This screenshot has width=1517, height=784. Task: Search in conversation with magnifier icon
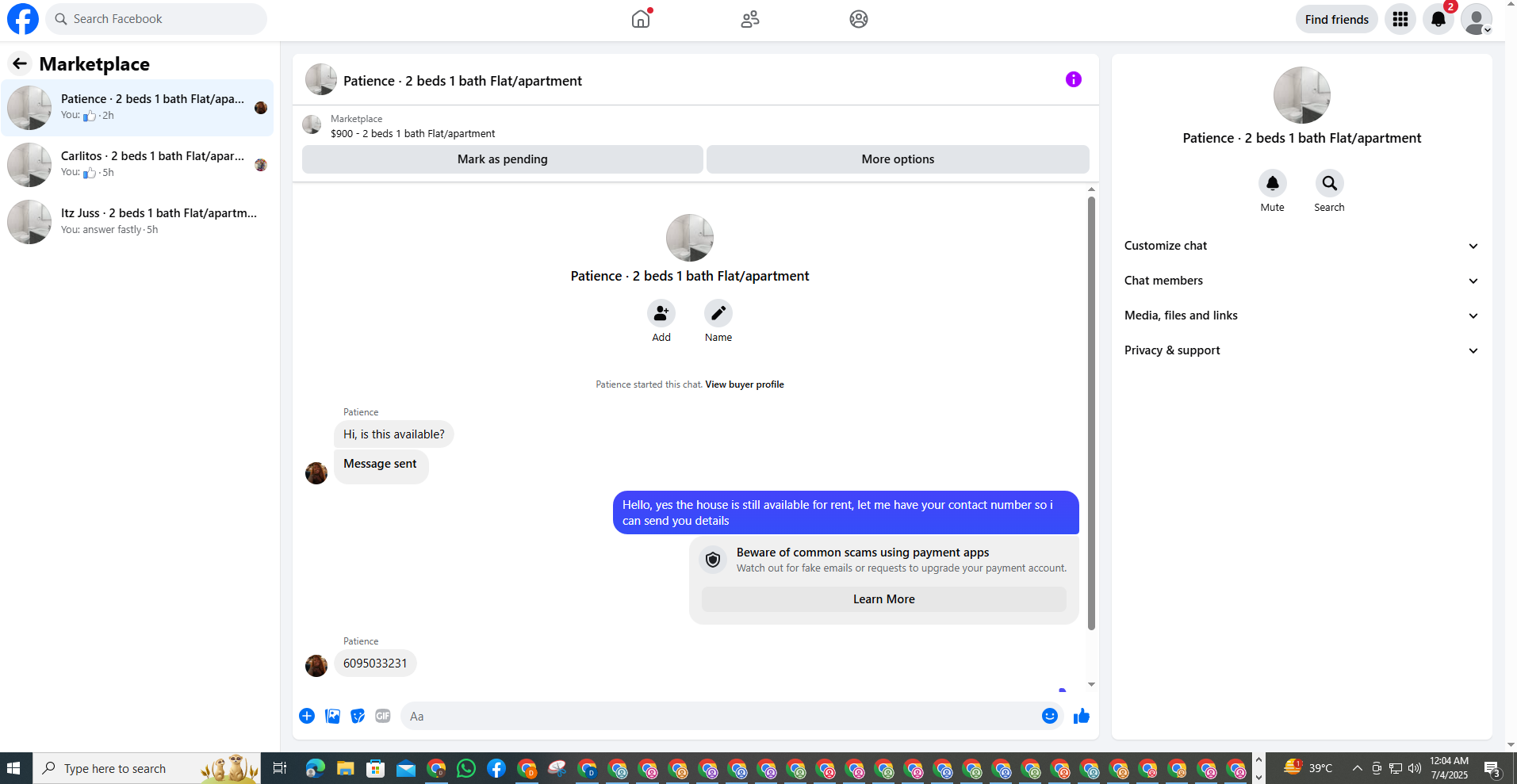point(1330,183)
